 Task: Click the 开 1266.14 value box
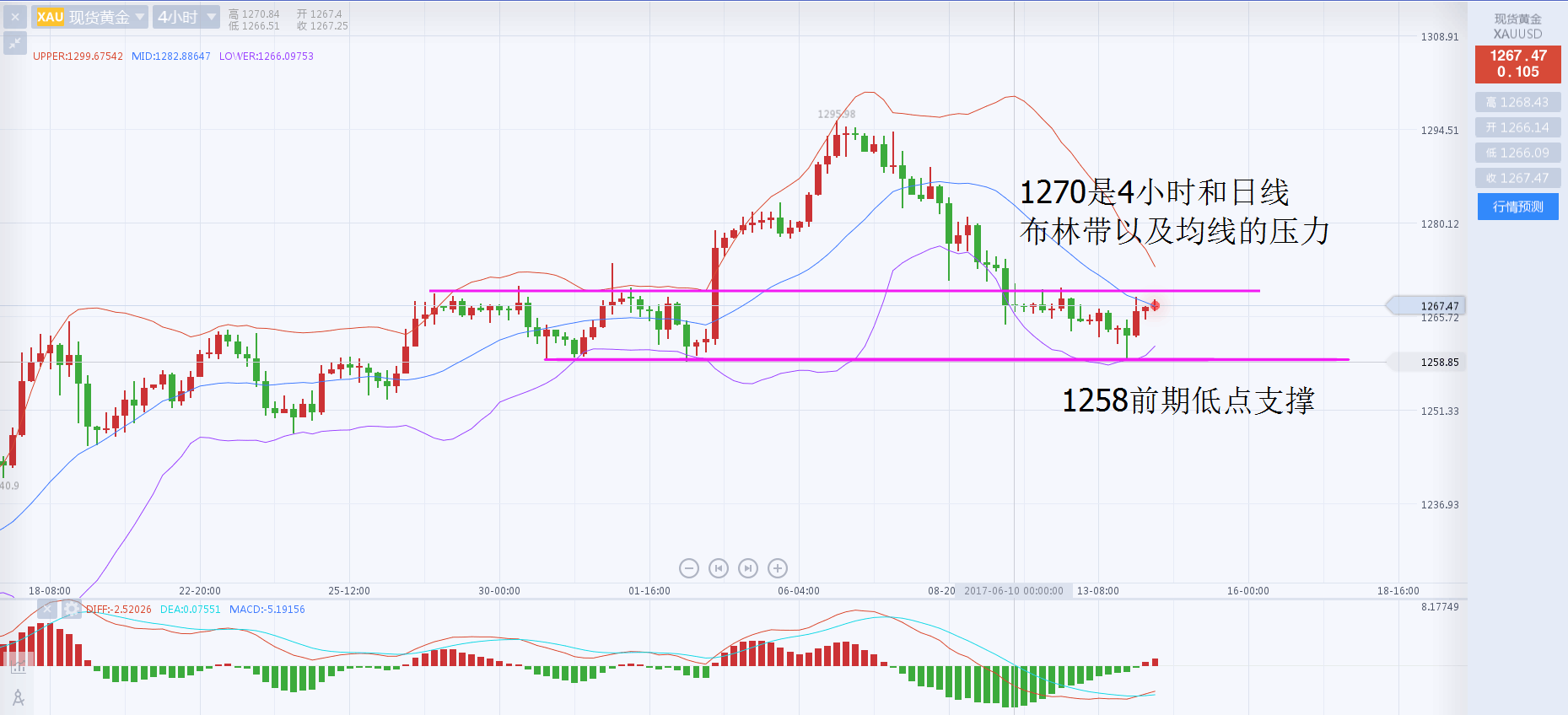tap(1518, 127)
